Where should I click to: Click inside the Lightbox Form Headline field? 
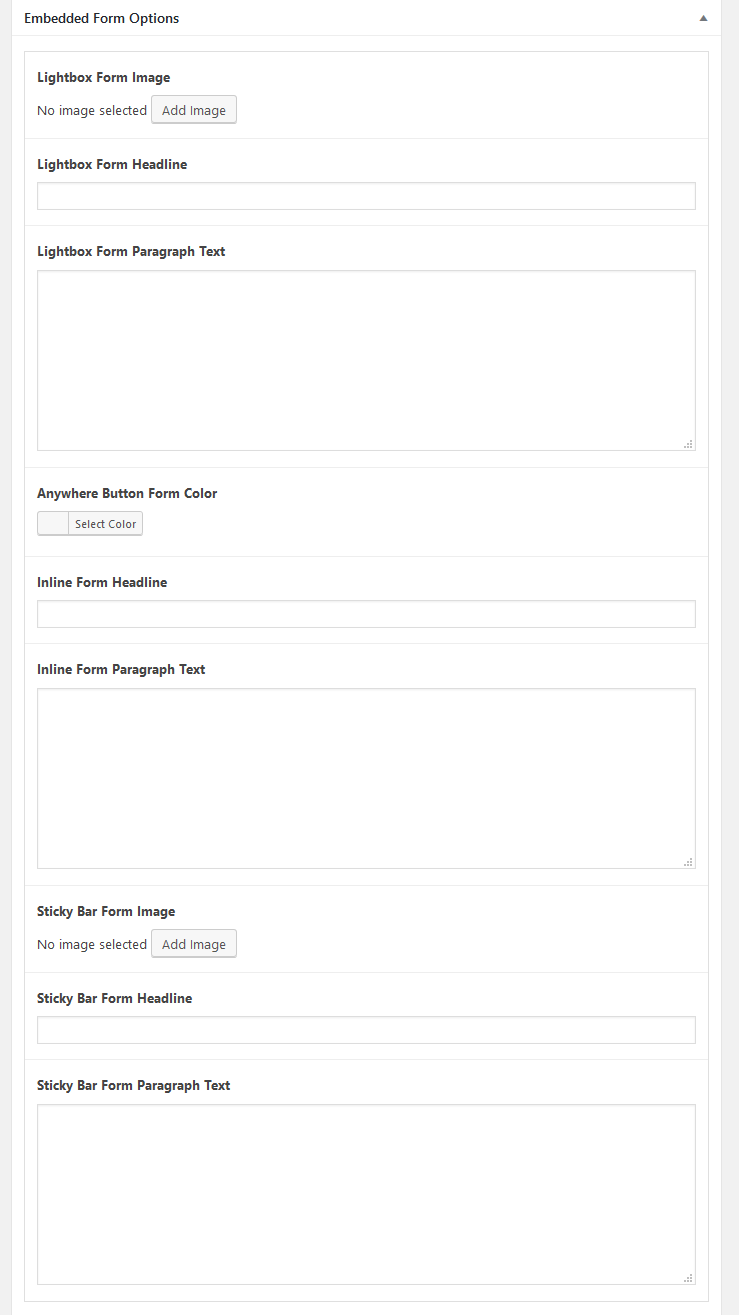[365, 195]
